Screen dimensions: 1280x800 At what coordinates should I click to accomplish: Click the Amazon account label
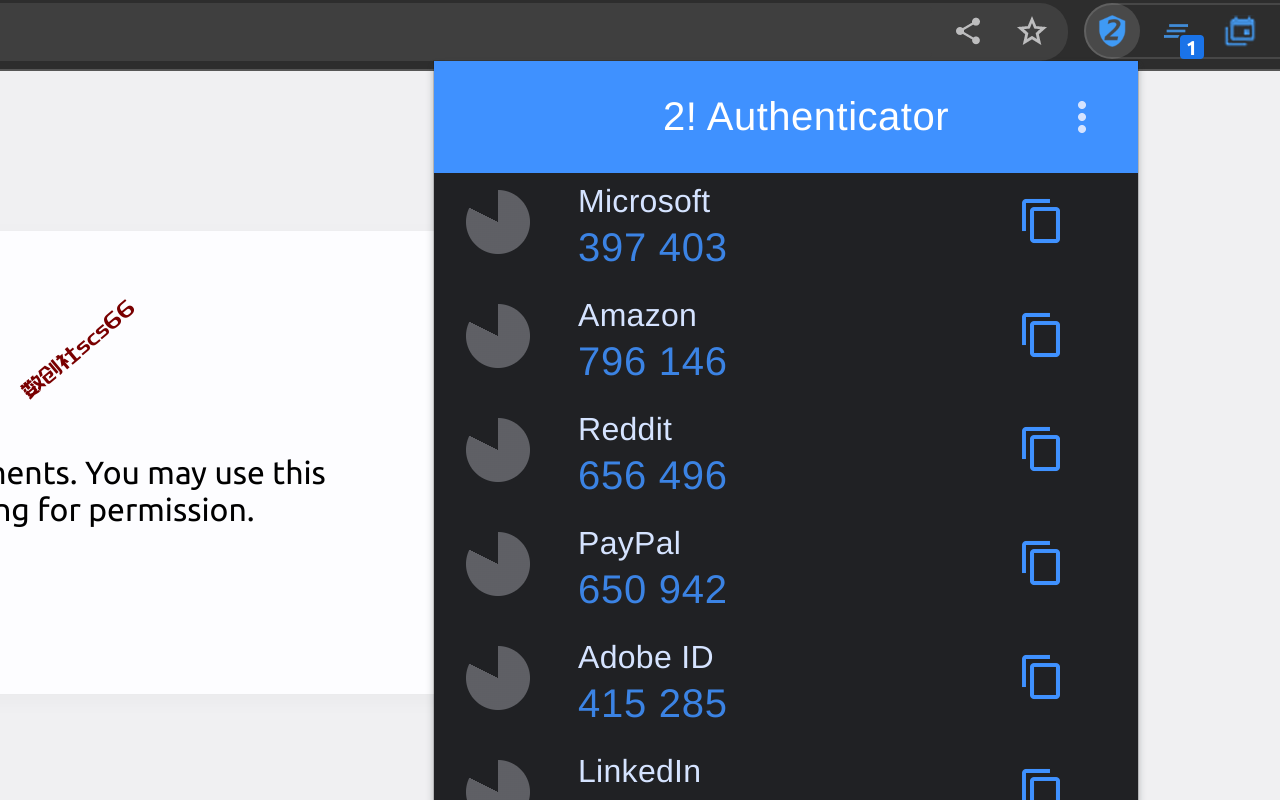coord(637,315)
